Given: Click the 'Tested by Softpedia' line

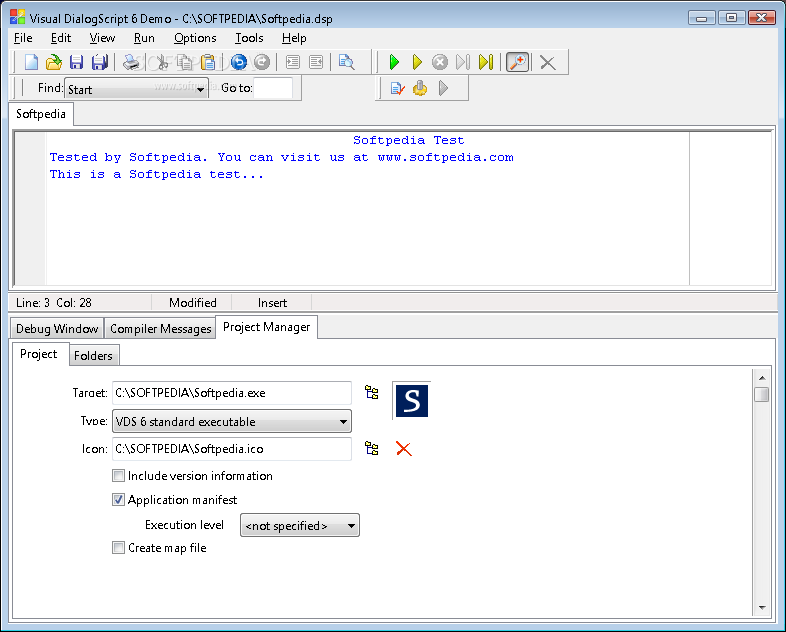Looking at the screenshot, I should click(x=281, y=157).
